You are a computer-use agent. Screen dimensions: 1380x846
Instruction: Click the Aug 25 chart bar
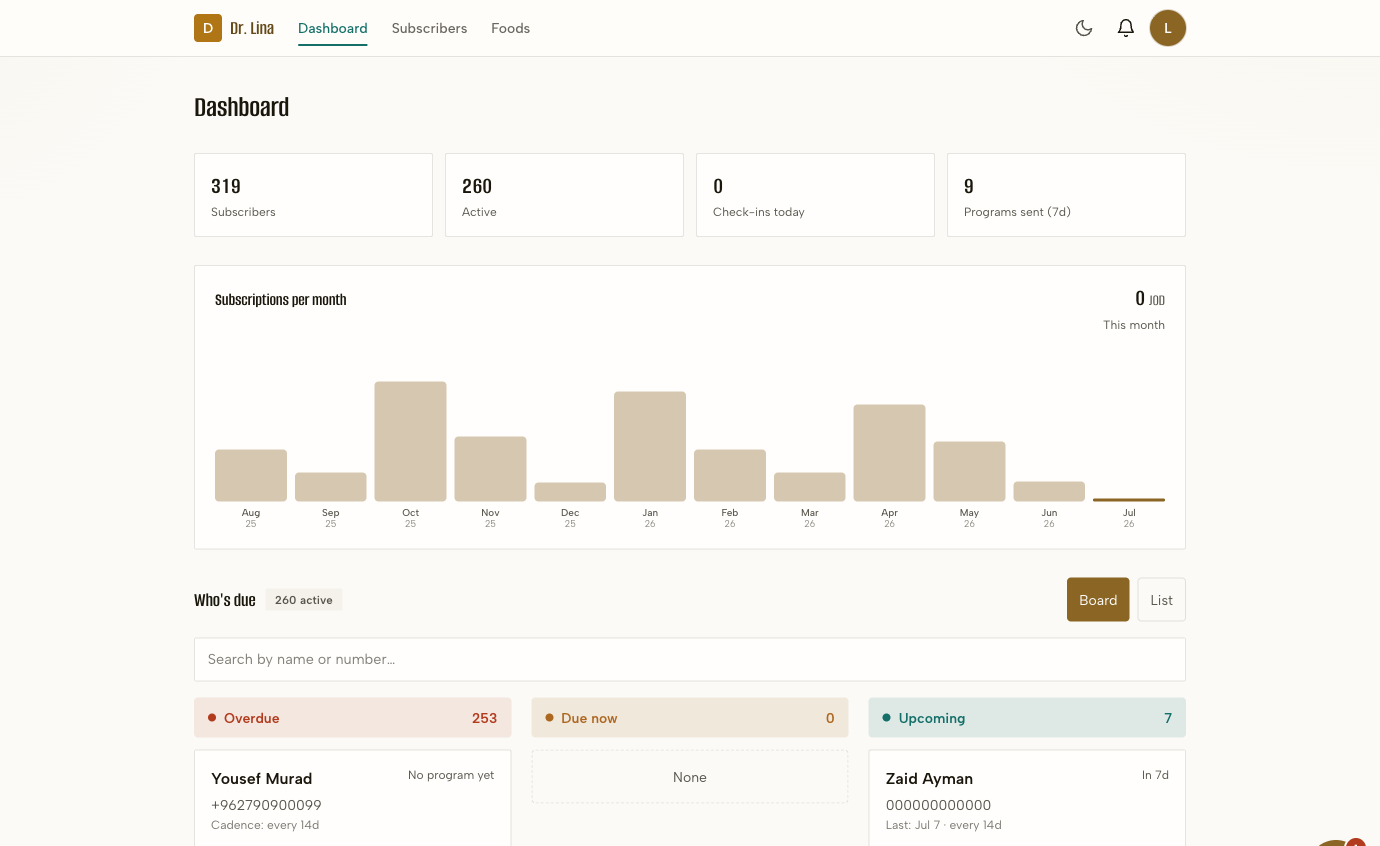(251, 475)
